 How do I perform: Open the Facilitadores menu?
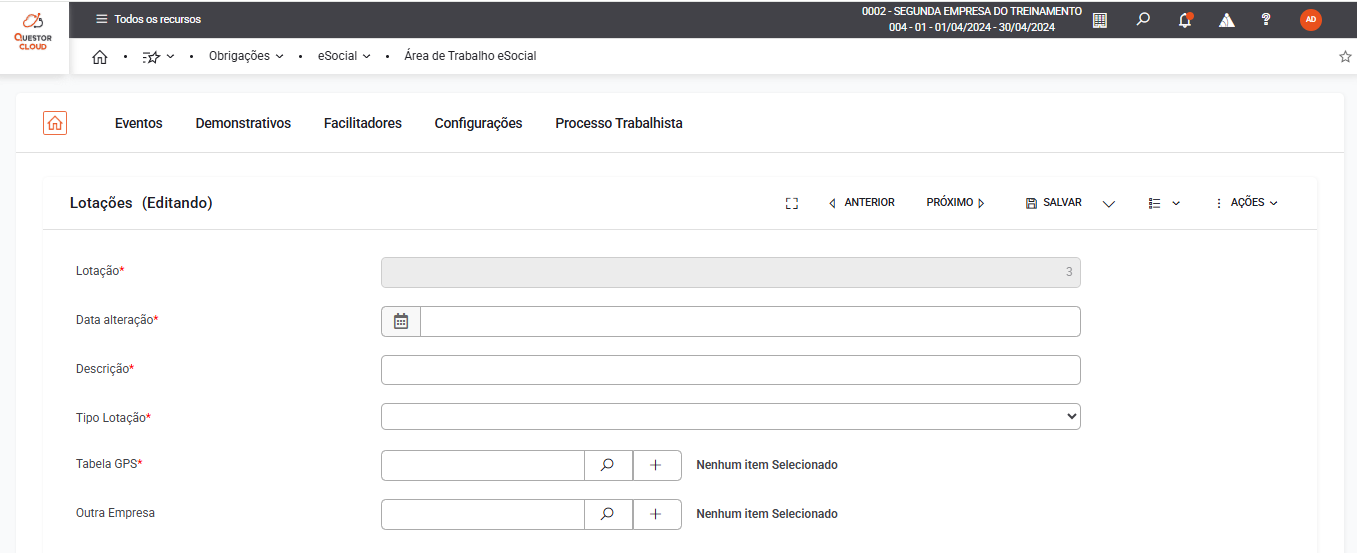pos(363,123)
